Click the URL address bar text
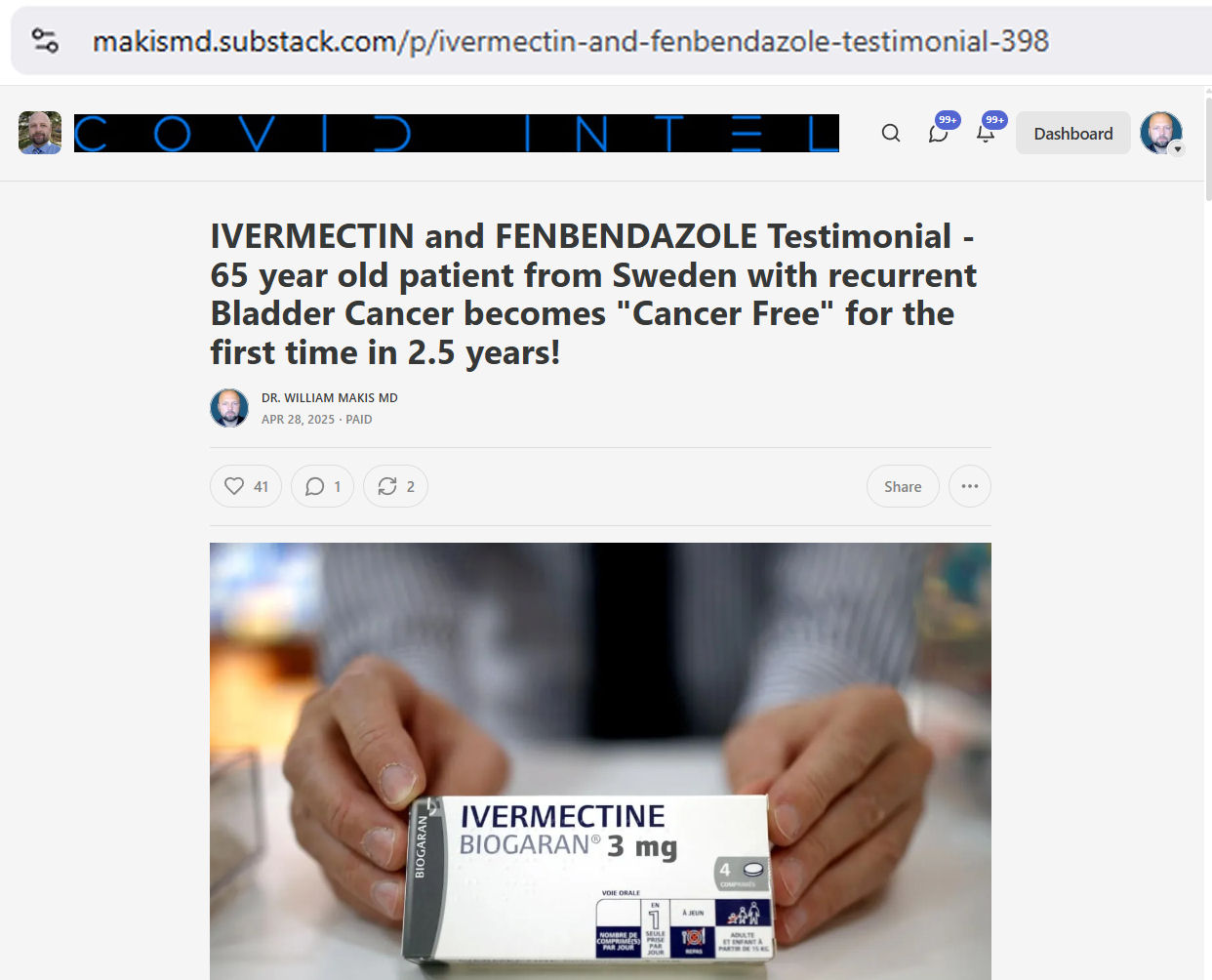The width and height of the screenshot is (1212, 980). (571, 41)
